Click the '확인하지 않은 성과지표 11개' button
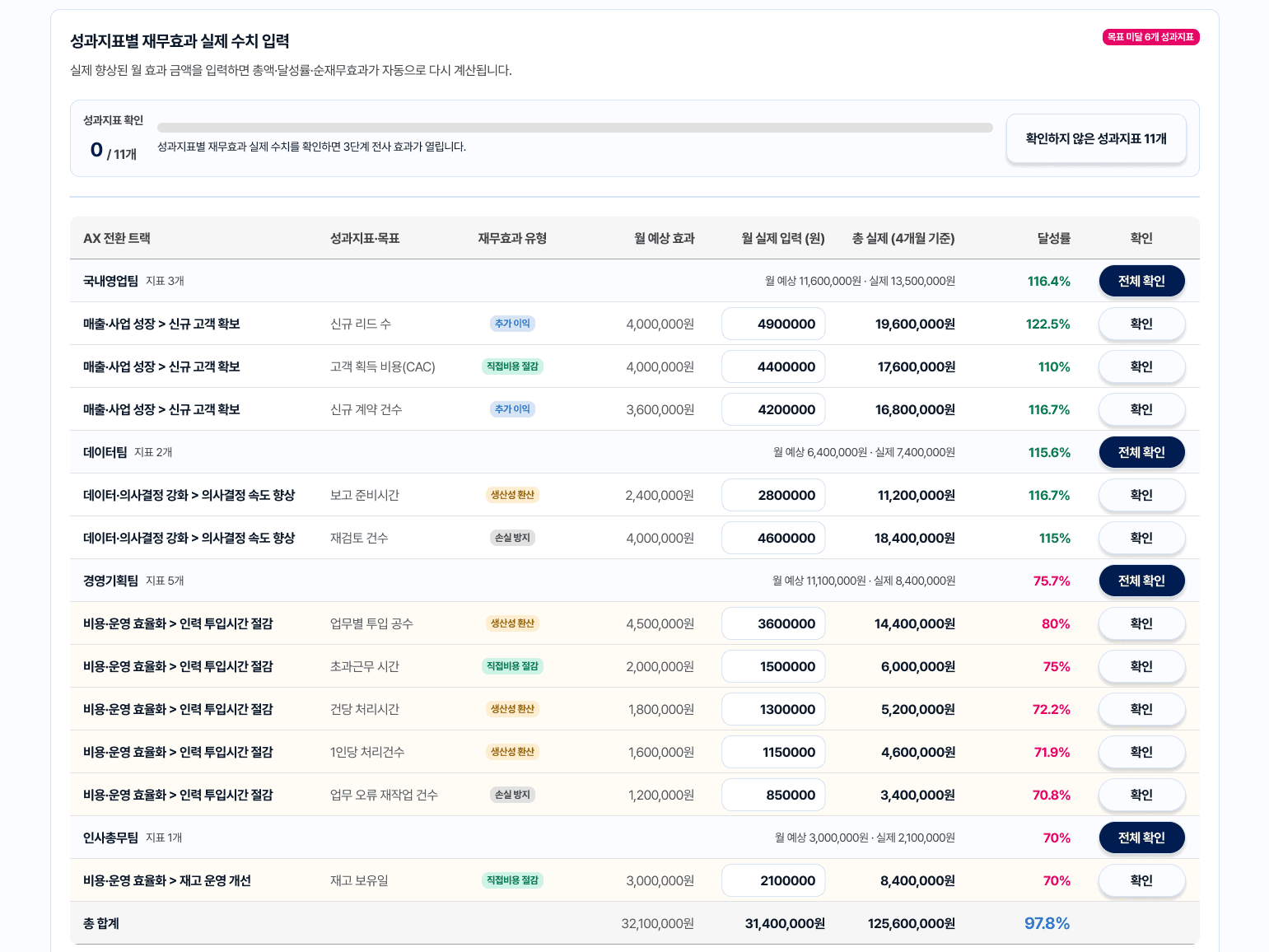The image size is (1269, 952). (1096, 138)
